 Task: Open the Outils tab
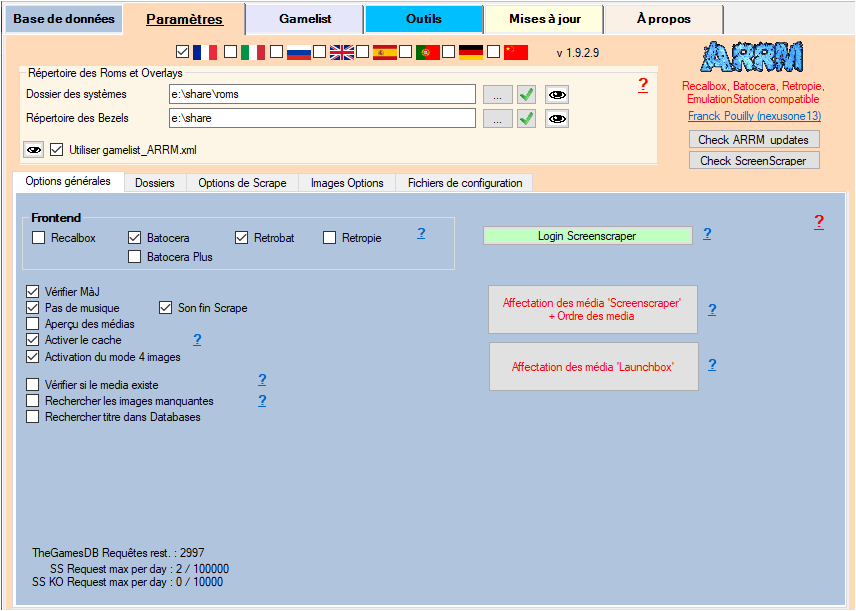[423, 19]
